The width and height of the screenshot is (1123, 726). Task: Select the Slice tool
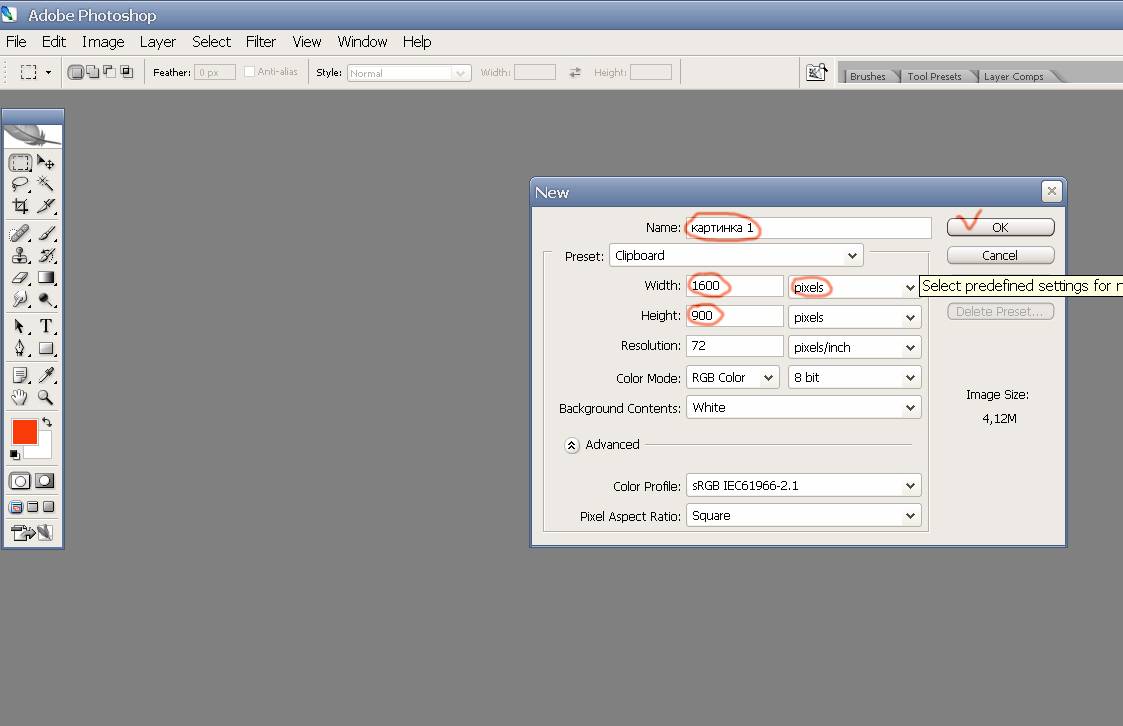46,206
